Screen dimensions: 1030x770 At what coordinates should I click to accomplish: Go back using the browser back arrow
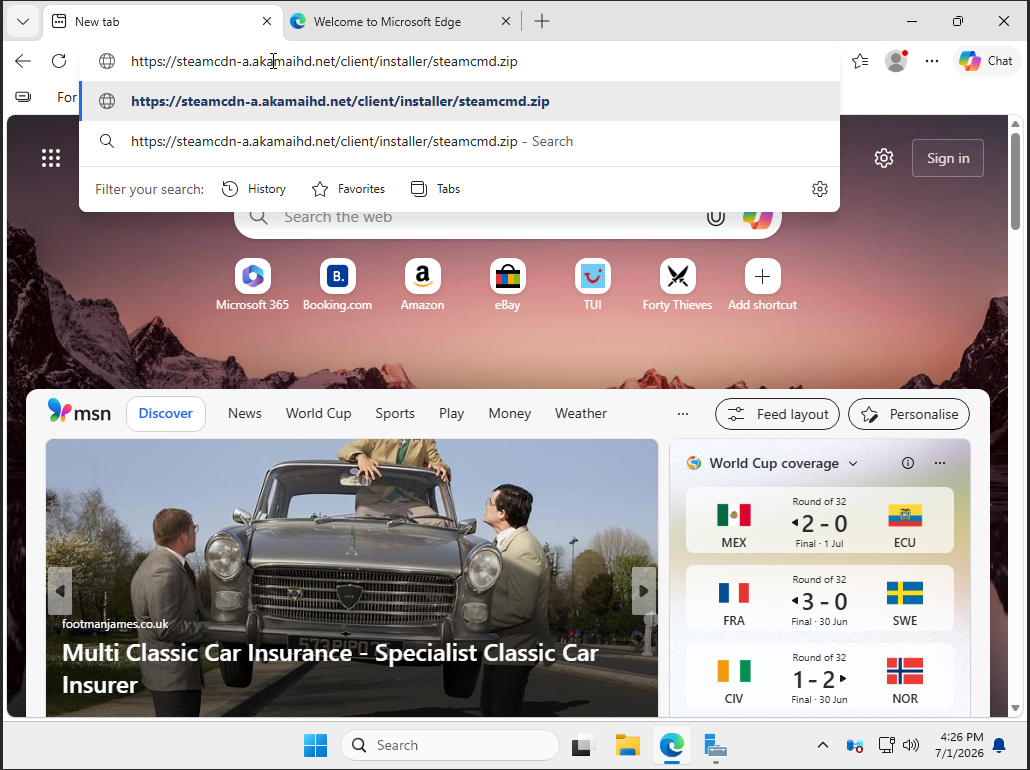click(x=23, y=61)
